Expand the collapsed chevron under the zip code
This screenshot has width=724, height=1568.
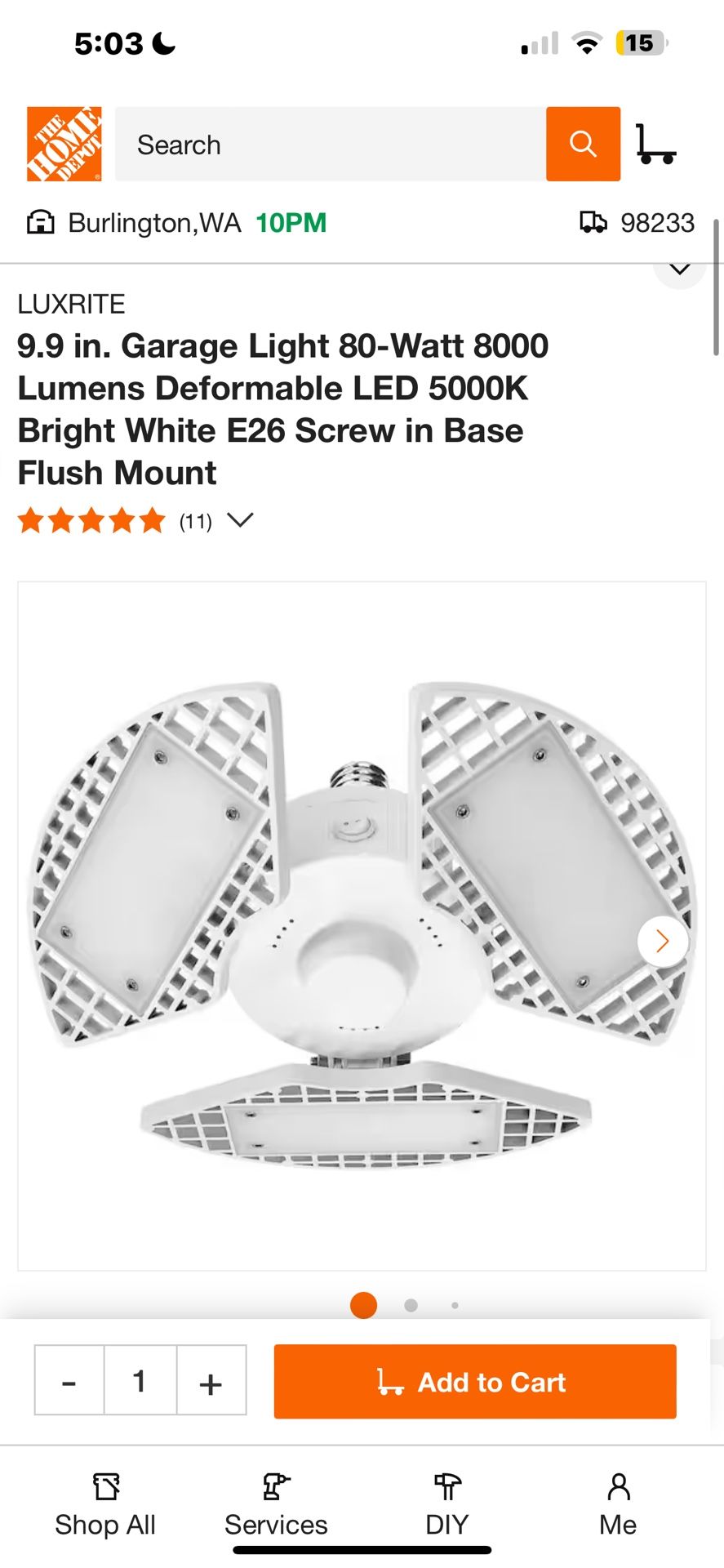[680, 270]
